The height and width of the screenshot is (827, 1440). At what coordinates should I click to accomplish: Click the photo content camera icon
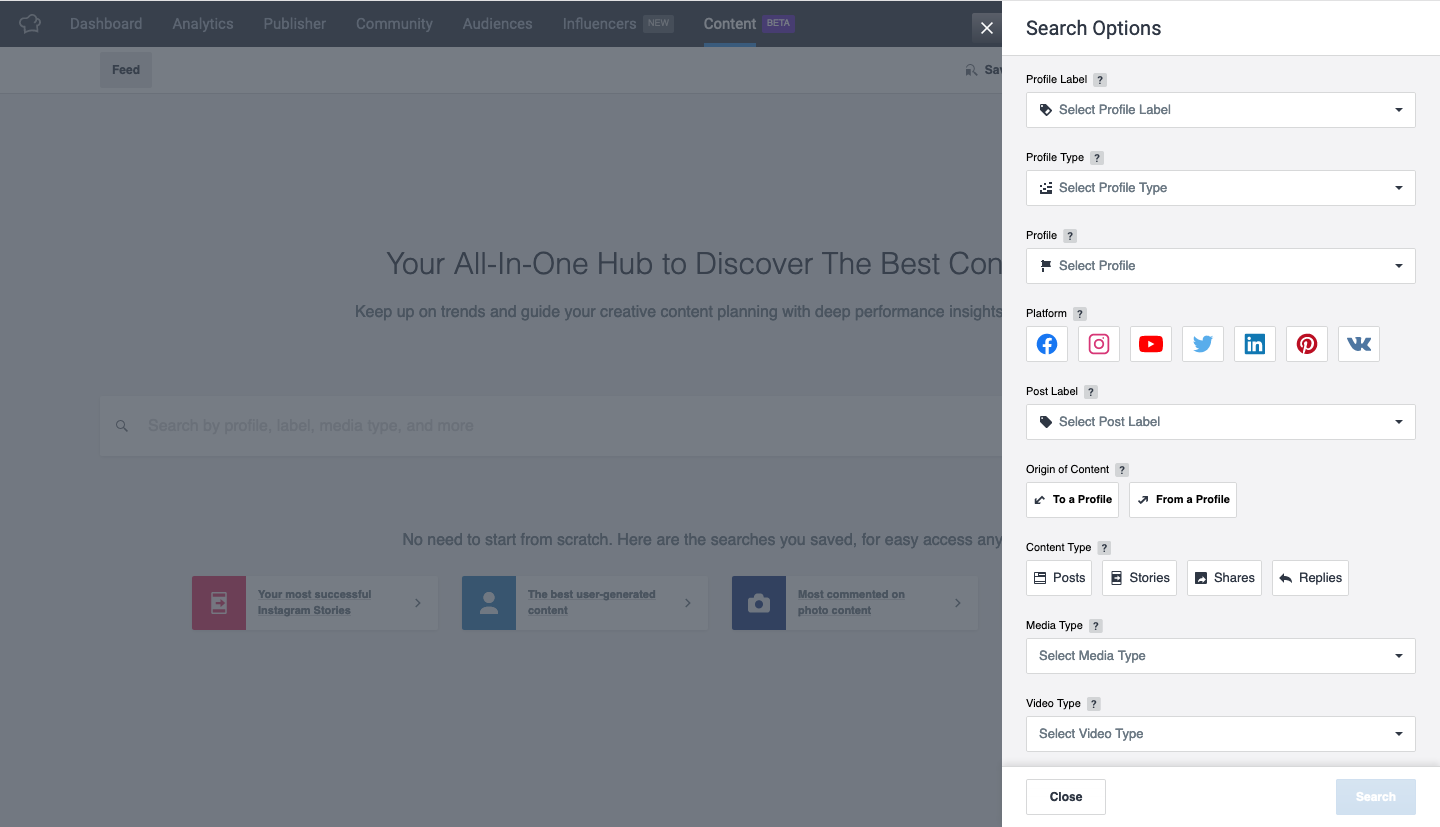click(x=759, y=603)
